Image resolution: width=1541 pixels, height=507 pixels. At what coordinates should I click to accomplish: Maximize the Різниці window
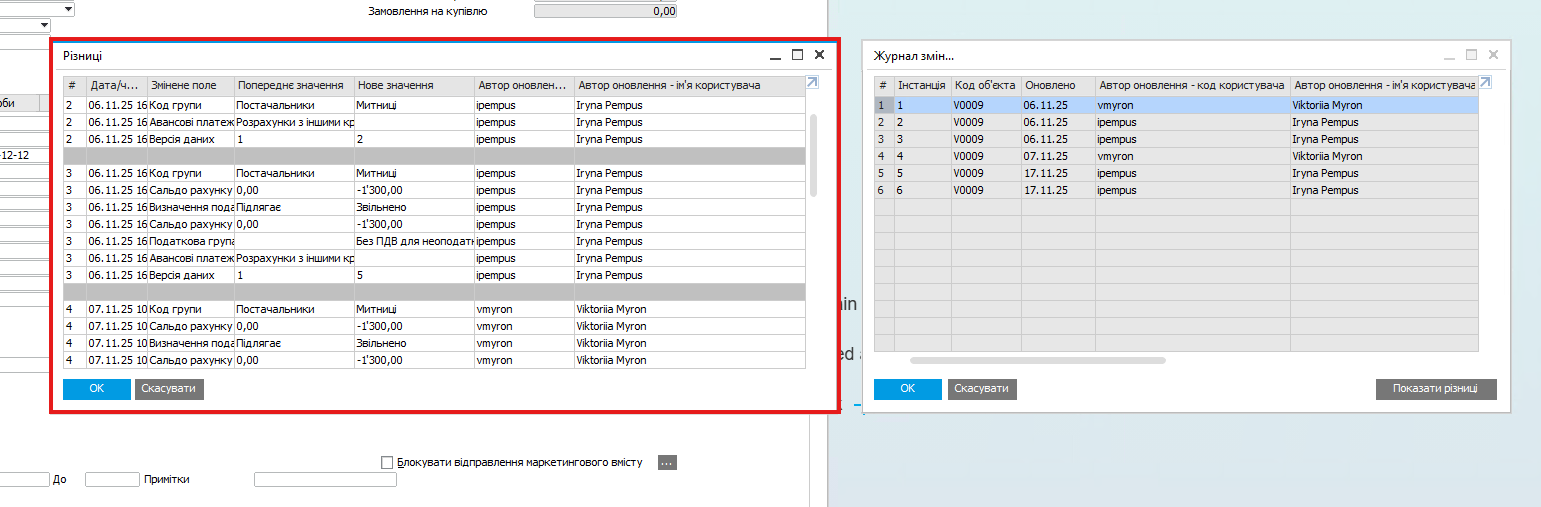[797, 55]
